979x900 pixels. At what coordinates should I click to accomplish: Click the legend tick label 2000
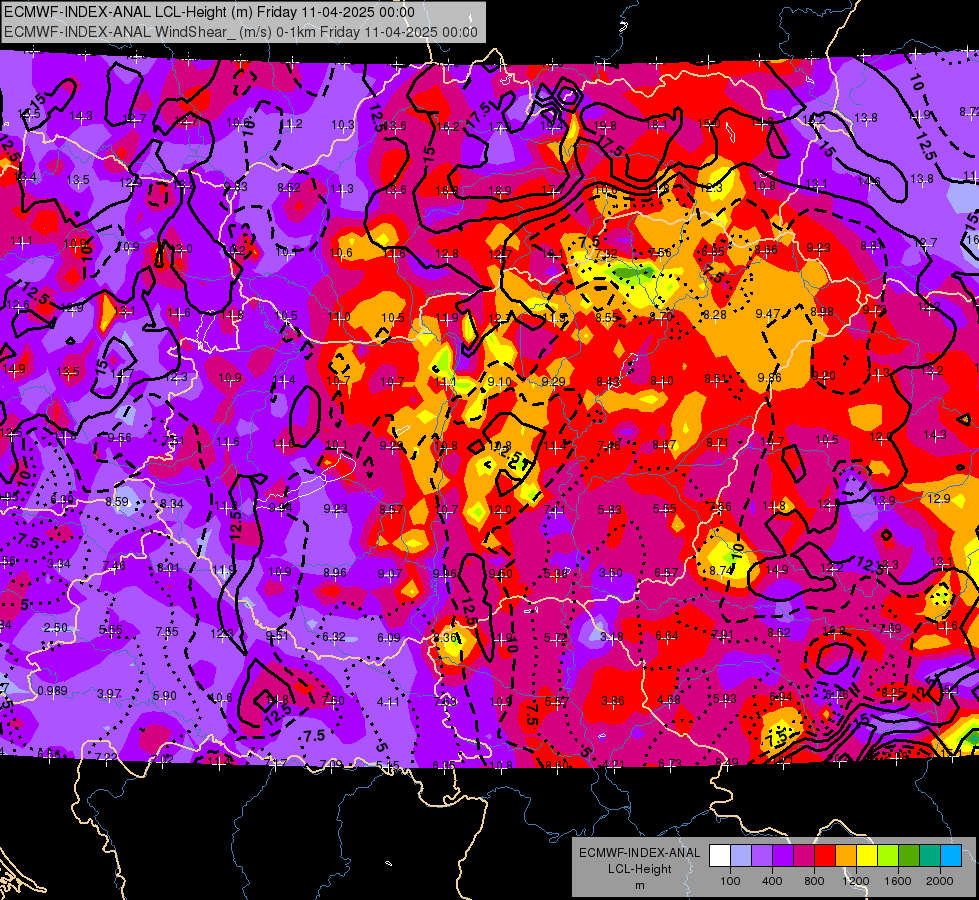pyautogui.click(x=940, y=881)
